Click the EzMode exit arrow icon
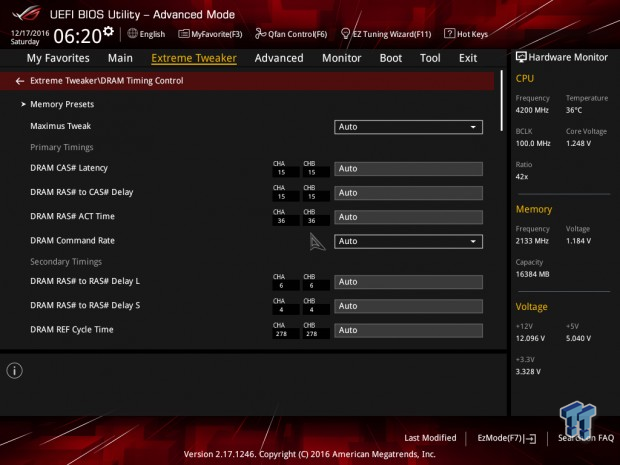This screenshot has height=465, width=620. (x=531, y=439)
